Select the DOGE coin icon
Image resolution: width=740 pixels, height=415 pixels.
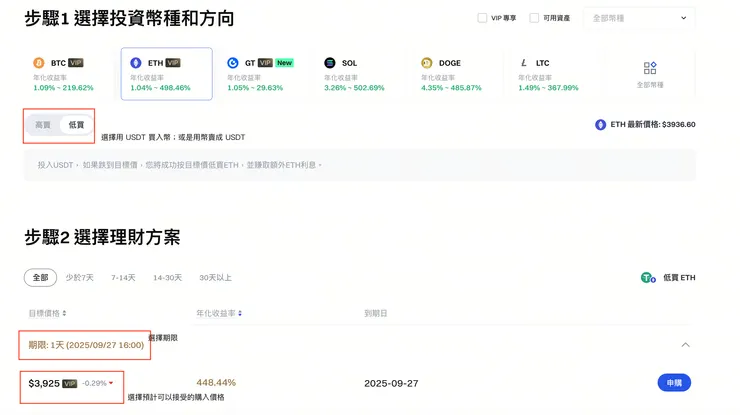[x=427, y=63]
